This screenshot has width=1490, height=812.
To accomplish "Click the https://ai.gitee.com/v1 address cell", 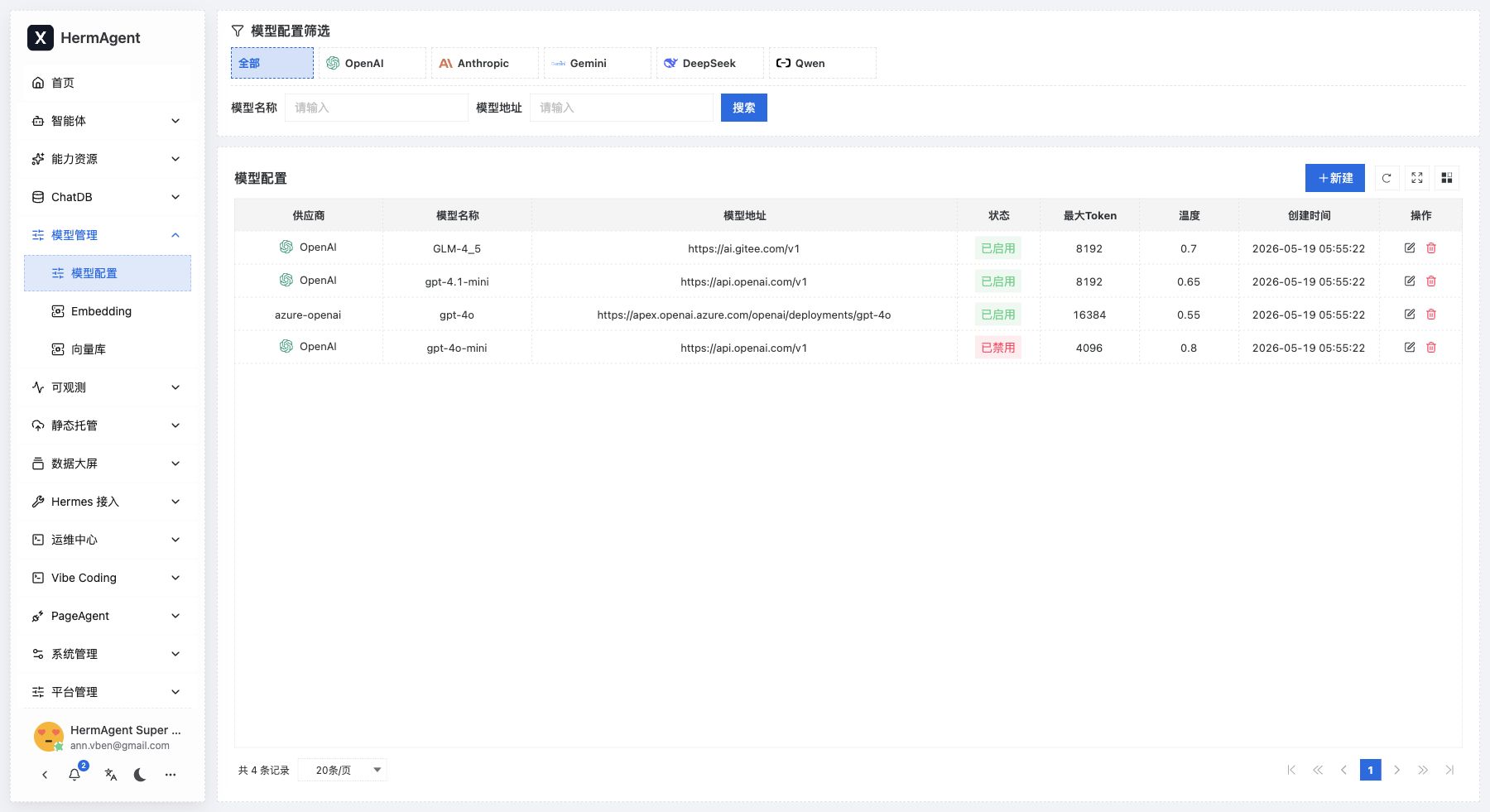I will [x=744, y=248].
